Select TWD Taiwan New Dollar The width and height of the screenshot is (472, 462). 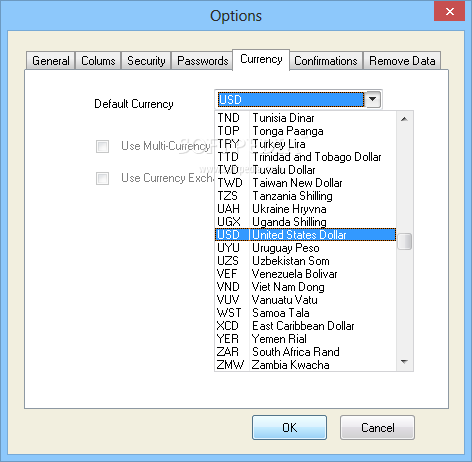coord(305,183)
